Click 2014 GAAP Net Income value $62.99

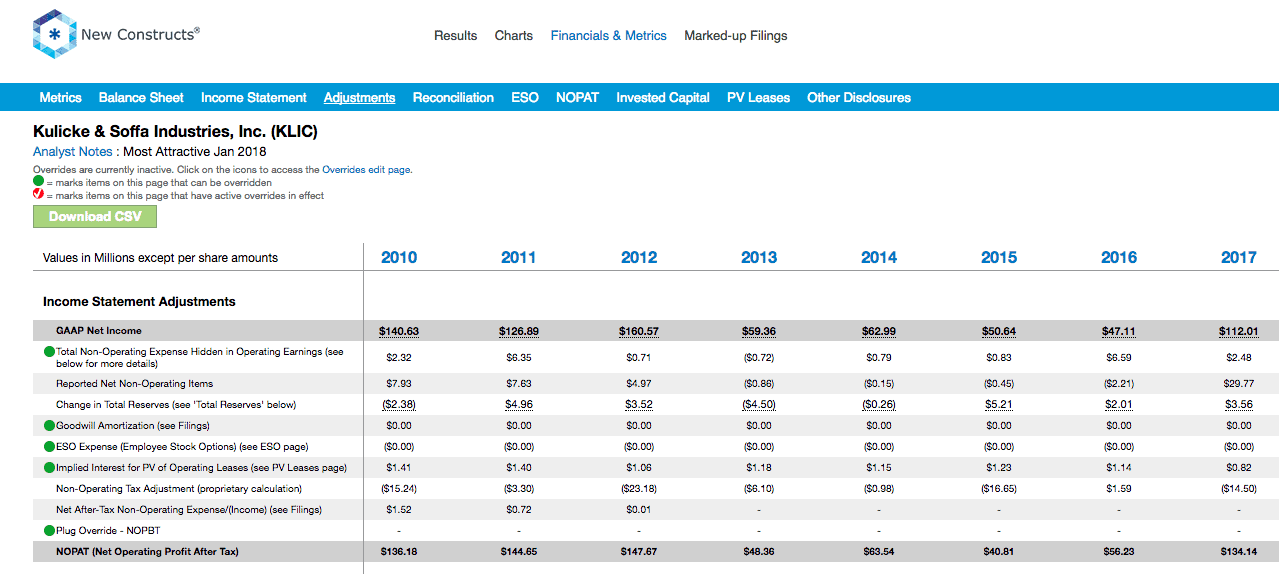879,331
